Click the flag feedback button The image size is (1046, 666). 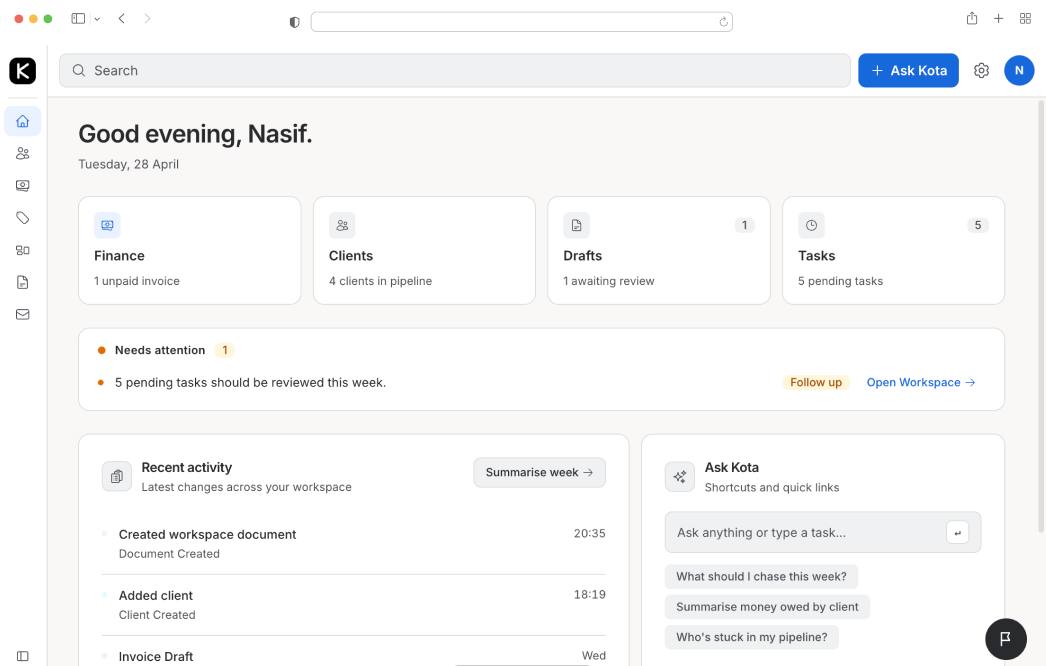(x=1006, y=638)
